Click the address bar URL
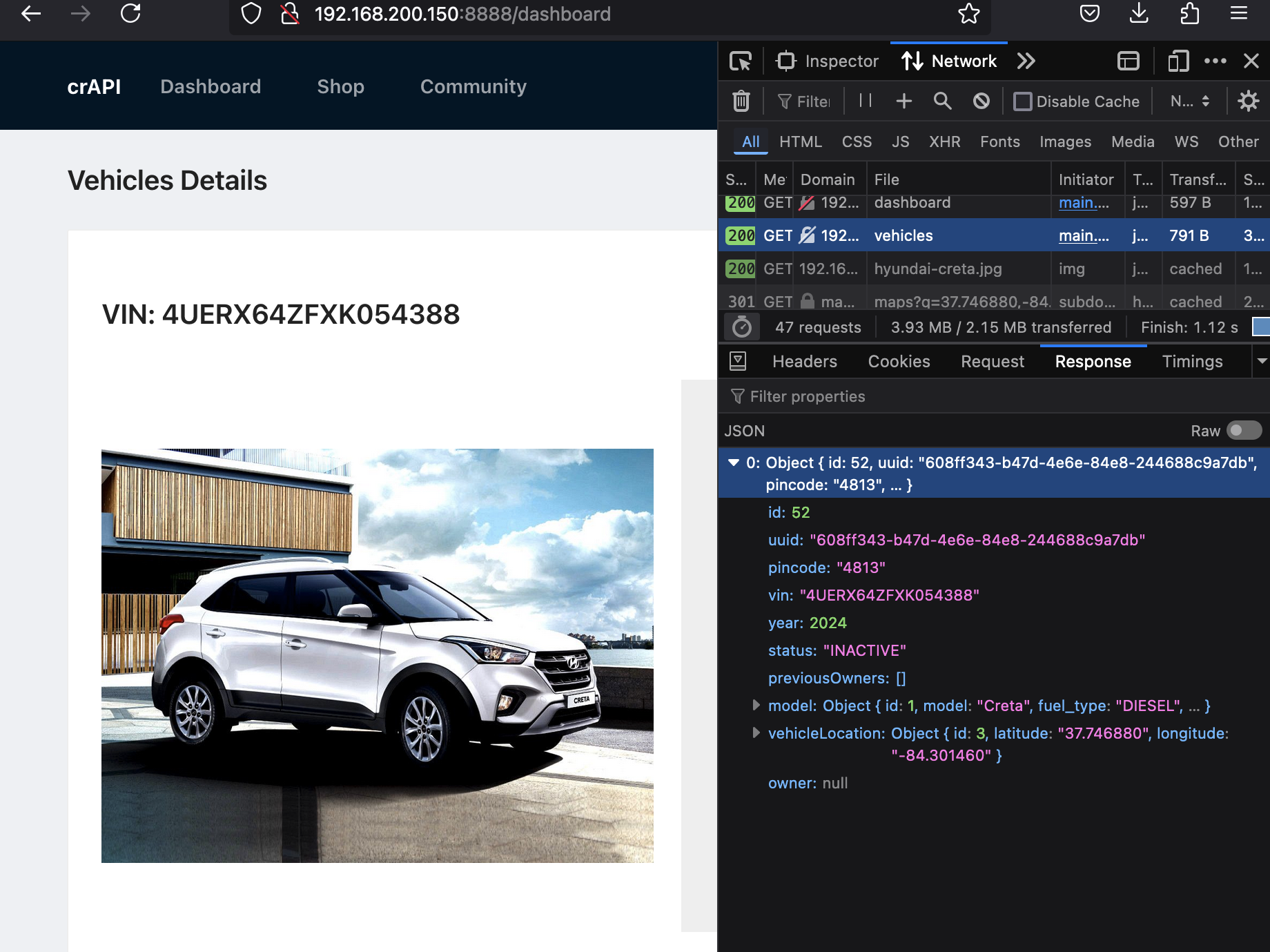The height and width of the screenshot is (952, 1270). [462, 14]
